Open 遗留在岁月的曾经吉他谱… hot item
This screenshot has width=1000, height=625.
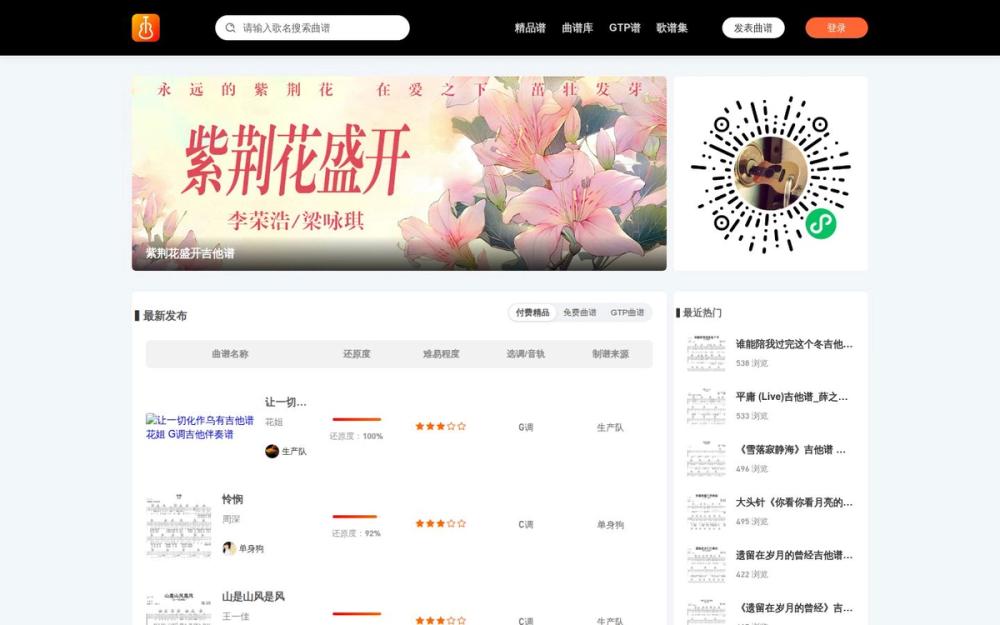coord(794,555)
